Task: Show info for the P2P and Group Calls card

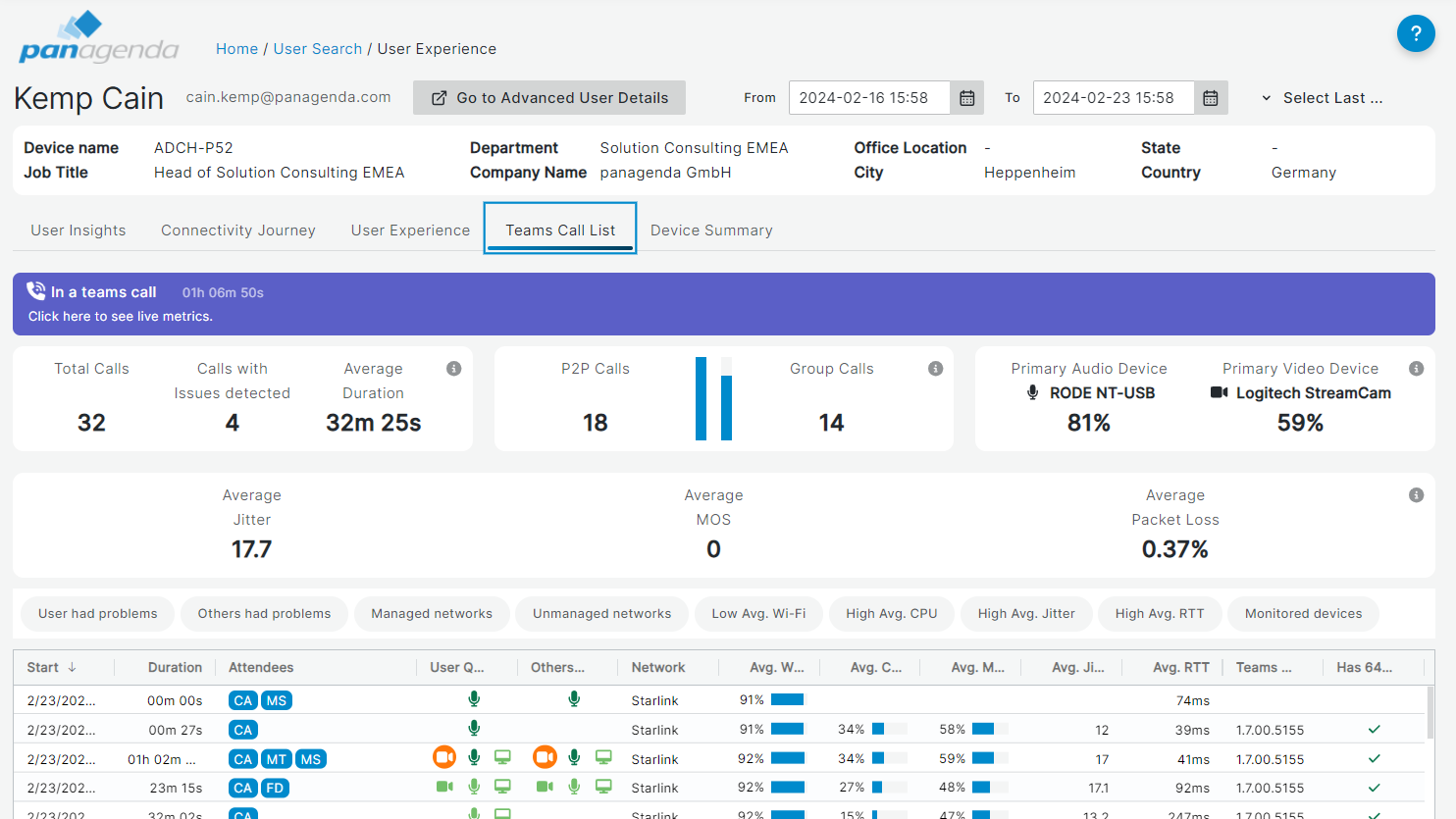Action: pos(936,369)
